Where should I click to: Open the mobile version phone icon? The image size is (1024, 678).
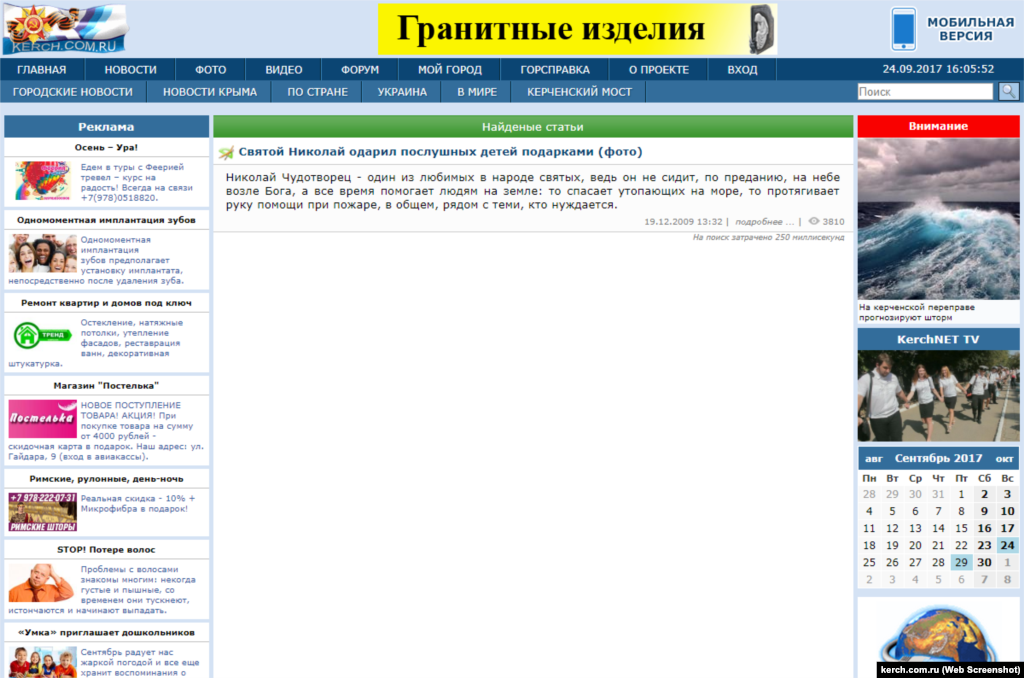(x=904, y=29)
